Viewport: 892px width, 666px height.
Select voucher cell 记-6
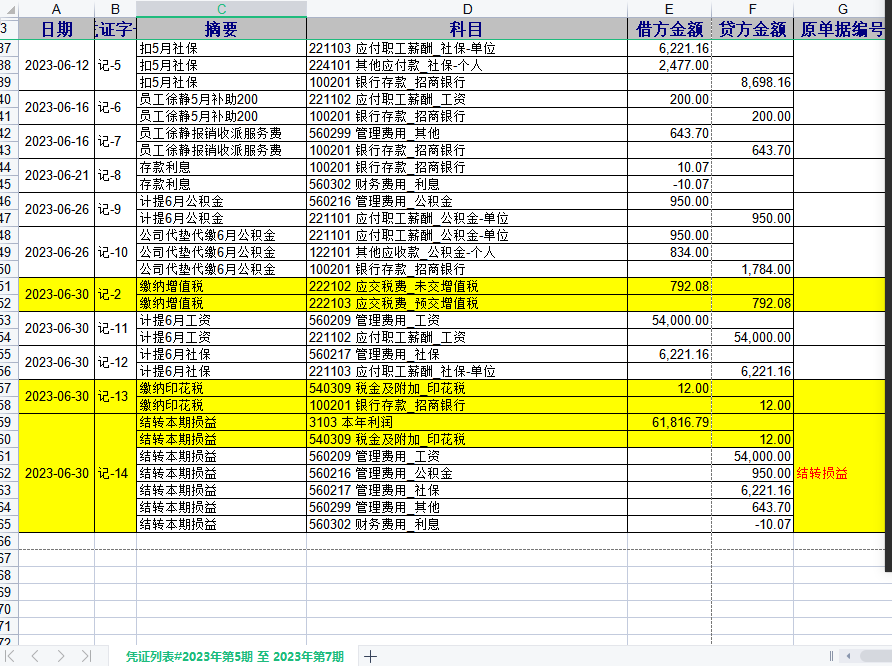coord(115,107)
